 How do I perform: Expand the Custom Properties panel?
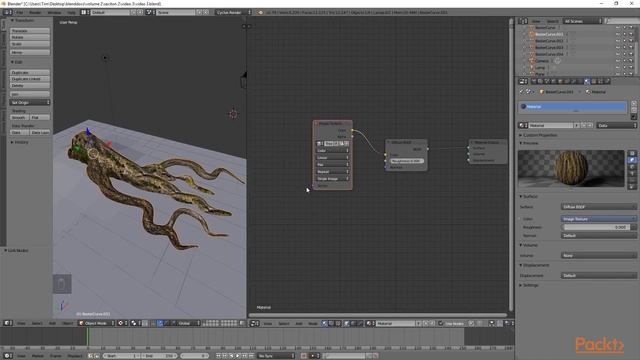pos(538,135)
